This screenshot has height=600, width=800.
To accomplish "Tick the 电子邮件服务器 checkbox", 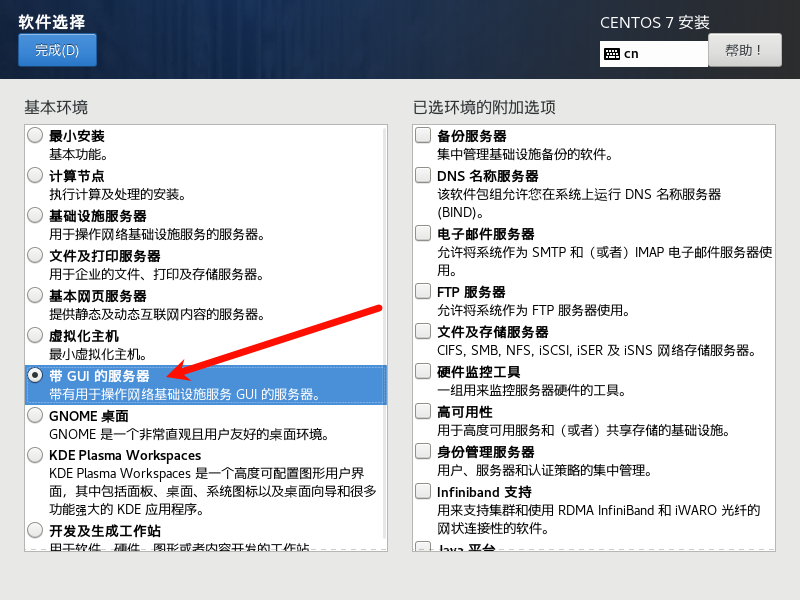I will point(423,233).
